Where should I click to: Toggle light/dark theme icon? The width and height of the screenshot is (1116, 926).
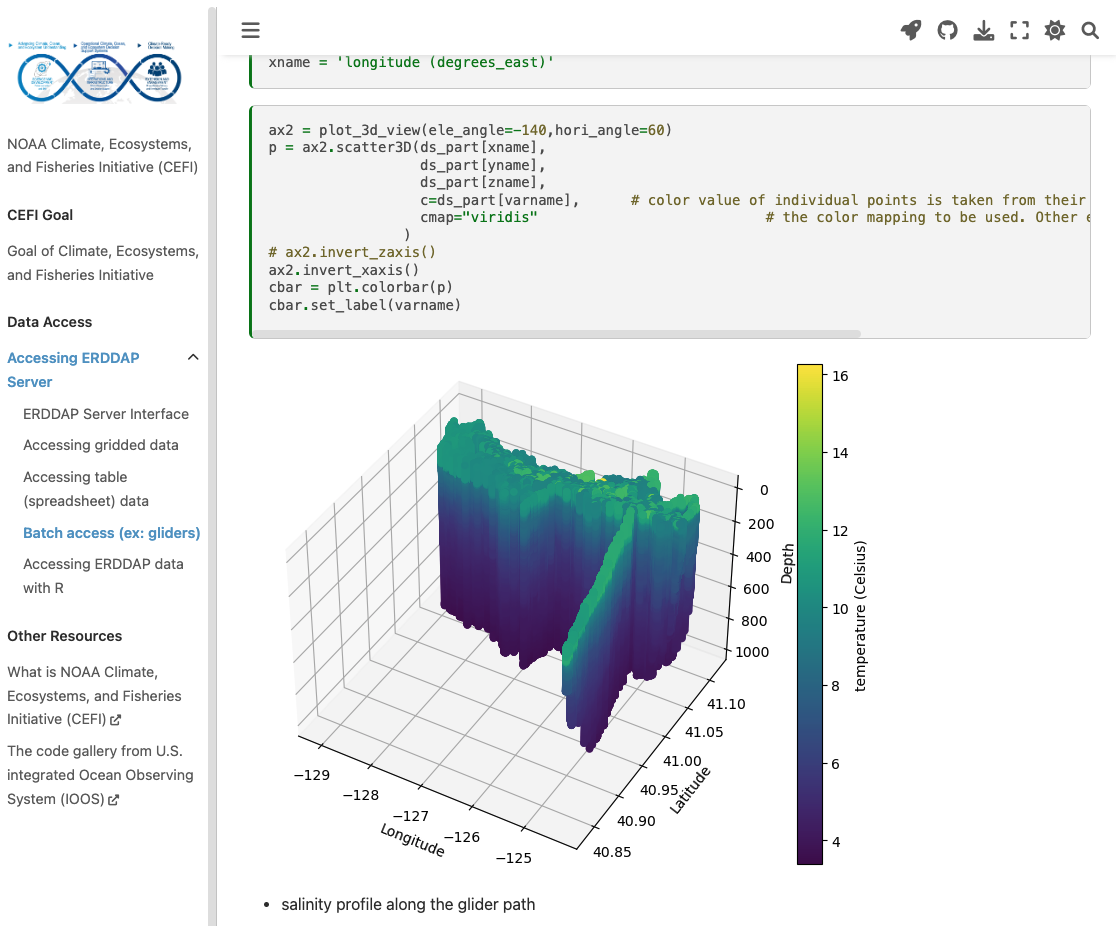click(1055, 30)
